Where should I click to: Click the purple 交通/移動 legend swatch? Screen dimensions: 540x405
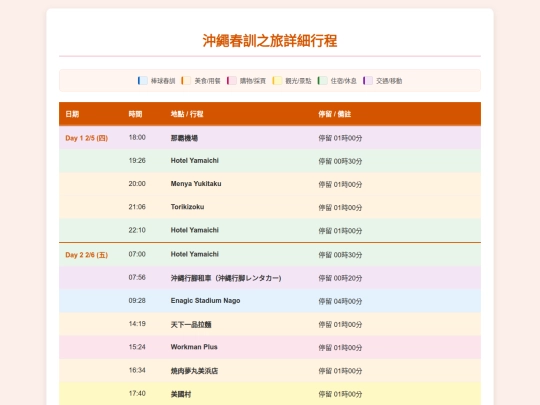point(368,81)
